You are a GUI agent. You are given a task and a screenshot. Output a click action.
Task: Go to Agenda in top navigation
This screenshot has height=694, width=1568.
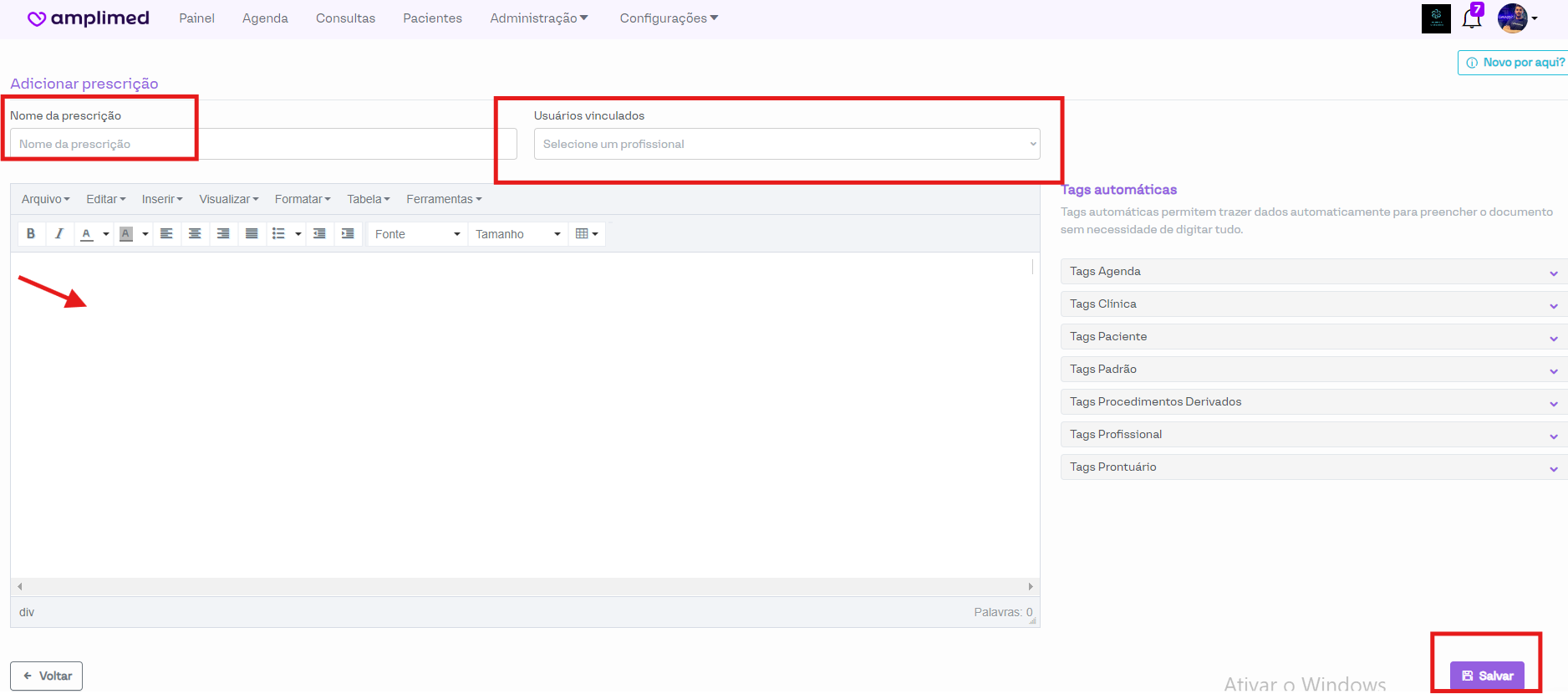pyautogui.click(x=265, y=18)
